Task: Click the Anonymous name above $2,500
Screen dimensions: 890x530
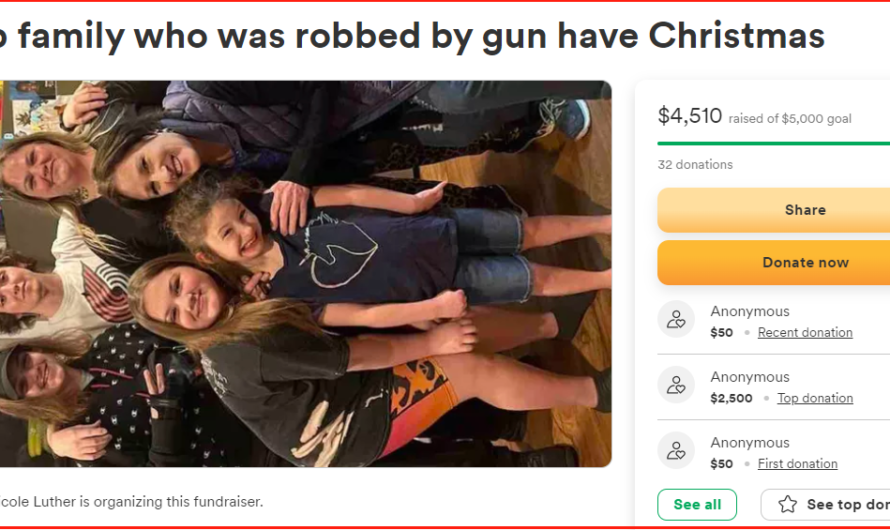Action: [750, 377]
